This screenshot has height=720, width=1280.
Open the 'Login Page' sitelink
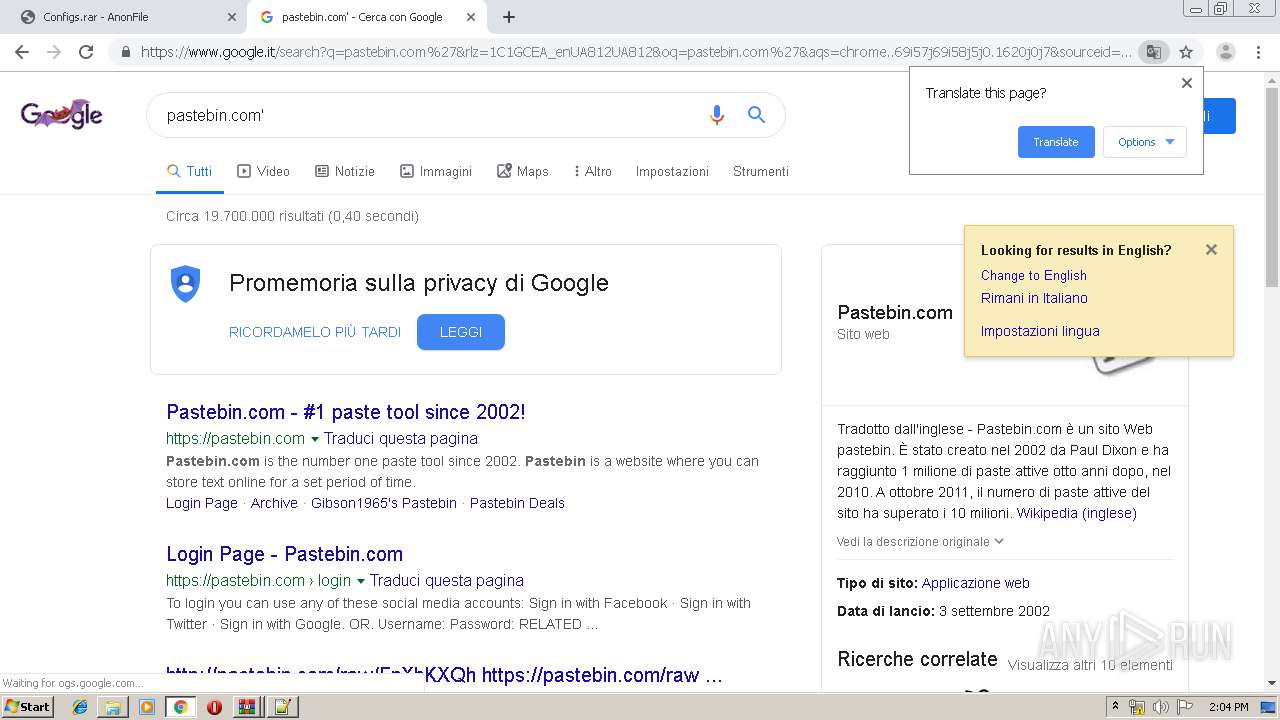[x=202, y=503]
